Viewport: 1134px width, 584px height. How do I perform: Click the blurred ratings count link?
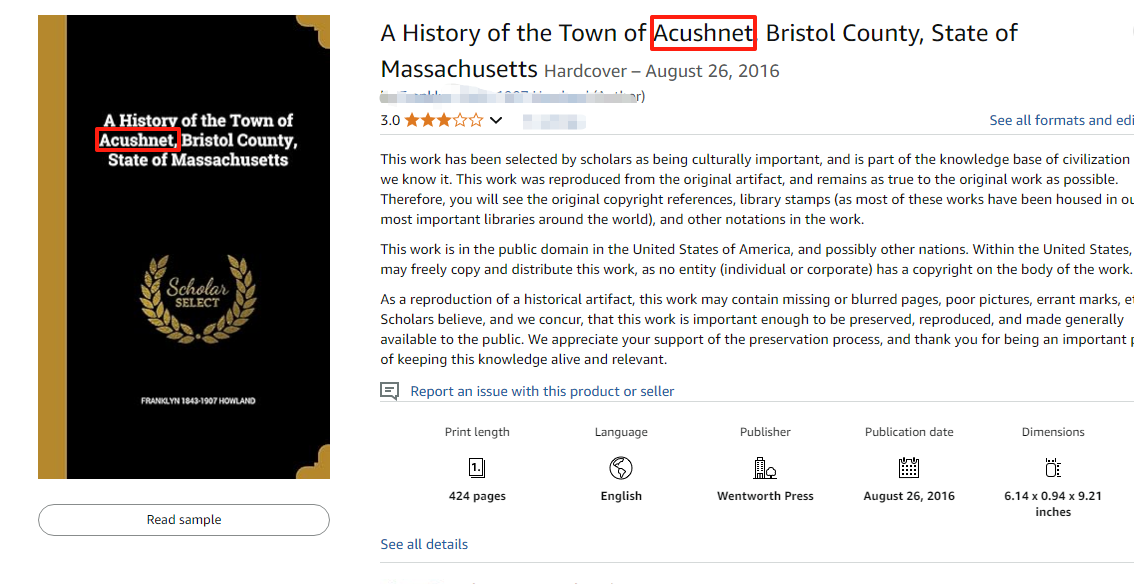pos(554,121)
